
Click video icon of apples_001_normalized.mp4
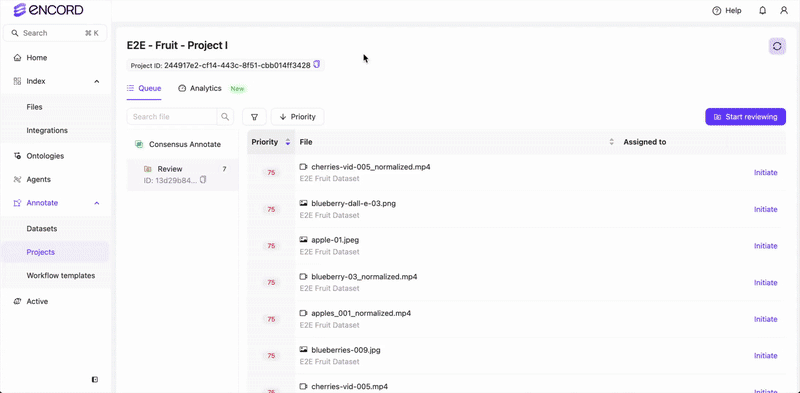(304, 313)
